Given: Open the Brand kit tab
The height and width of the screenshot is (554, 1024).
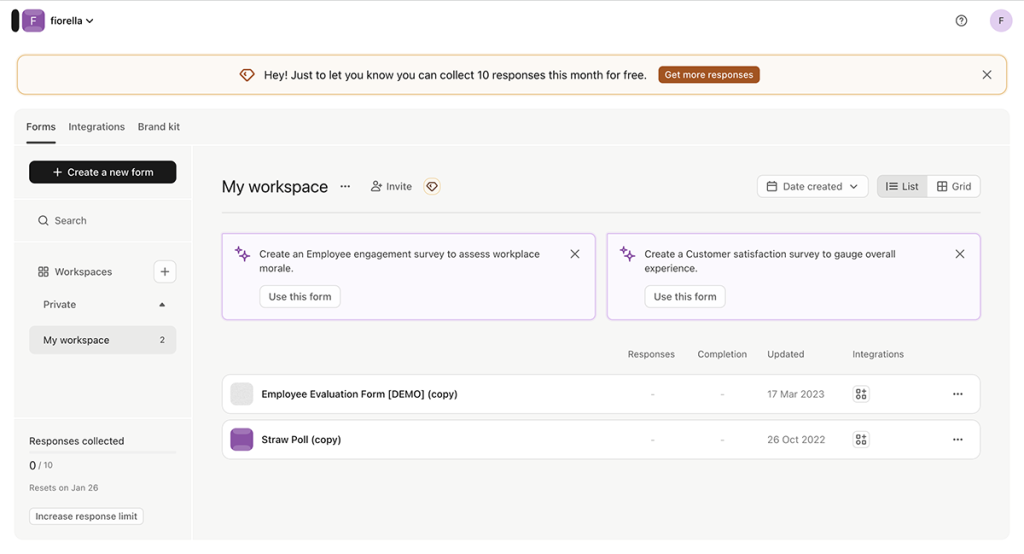Looking at the screenshot, I should [x=159, y=127].
